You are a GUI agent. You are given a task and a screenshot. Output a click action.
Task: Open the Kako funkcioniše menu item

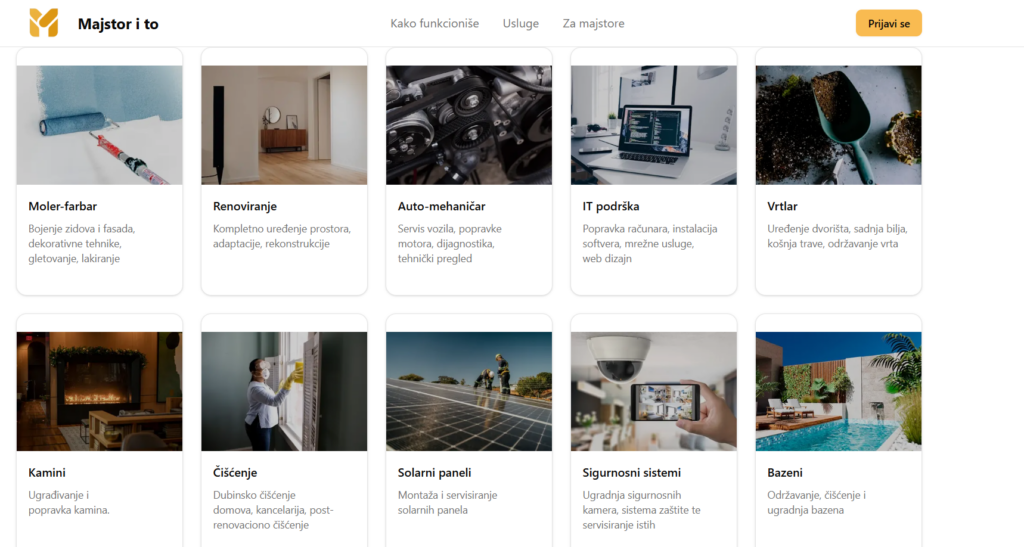pyautogui.click(x=434, y=24)
